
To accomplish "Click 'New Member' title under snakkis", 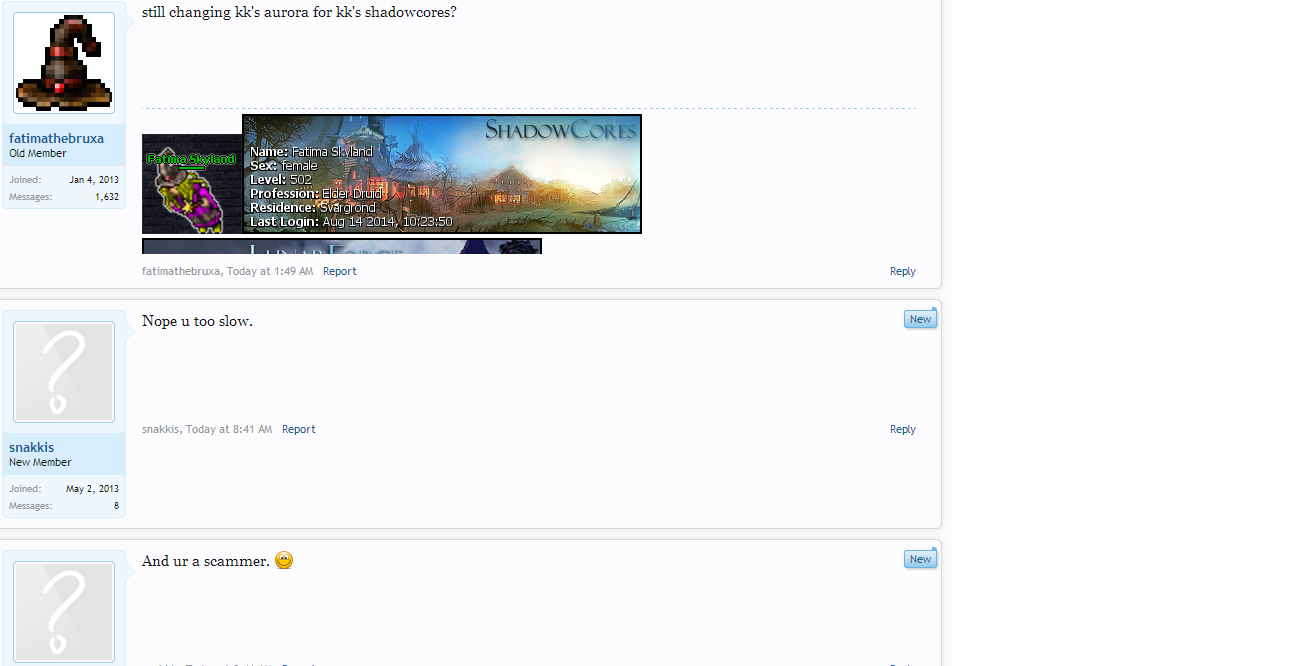I will [x=40, y=463].
